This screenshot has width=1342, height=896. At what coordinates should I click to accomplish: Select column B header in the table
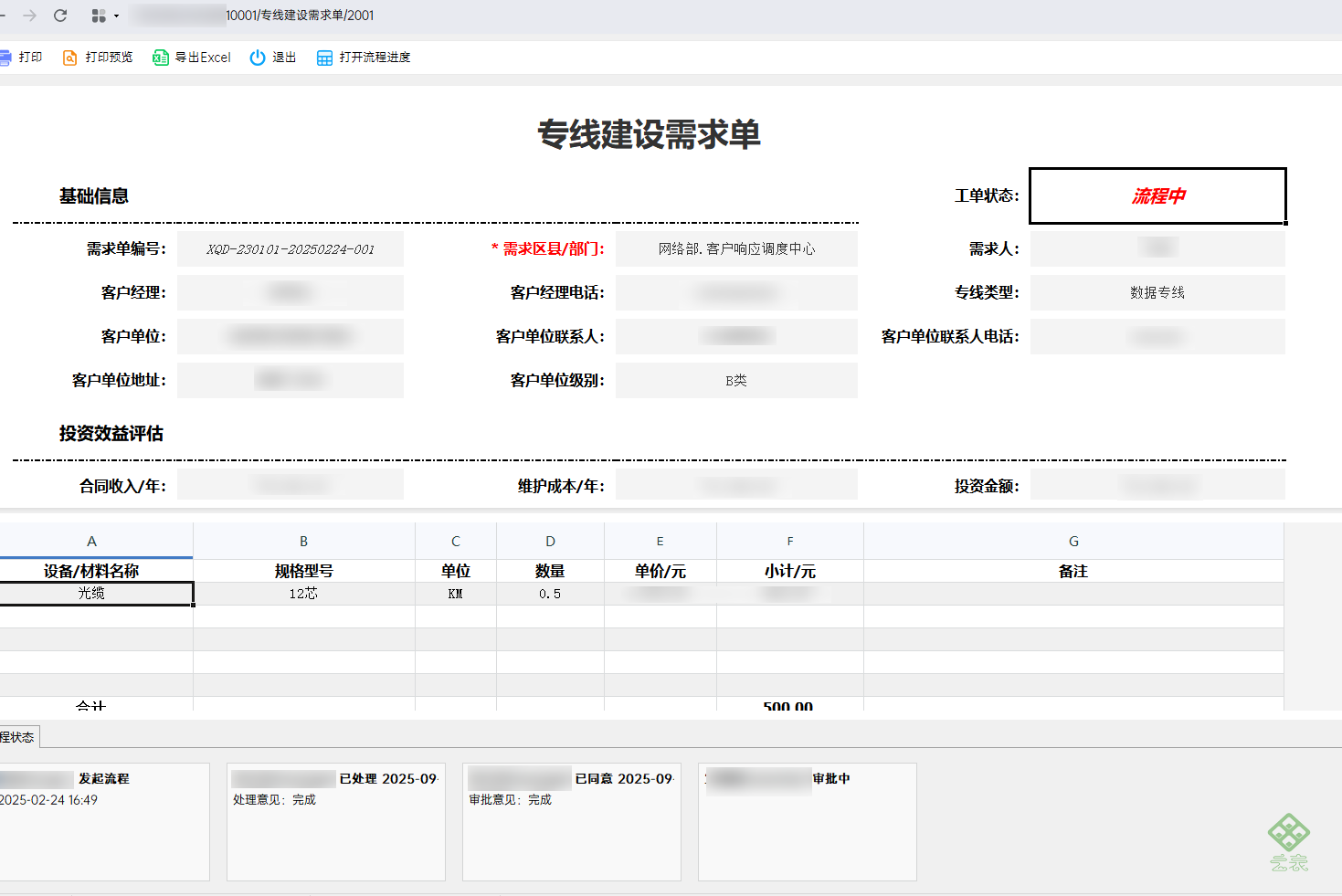pyautogui.click(x=304, y=541)
